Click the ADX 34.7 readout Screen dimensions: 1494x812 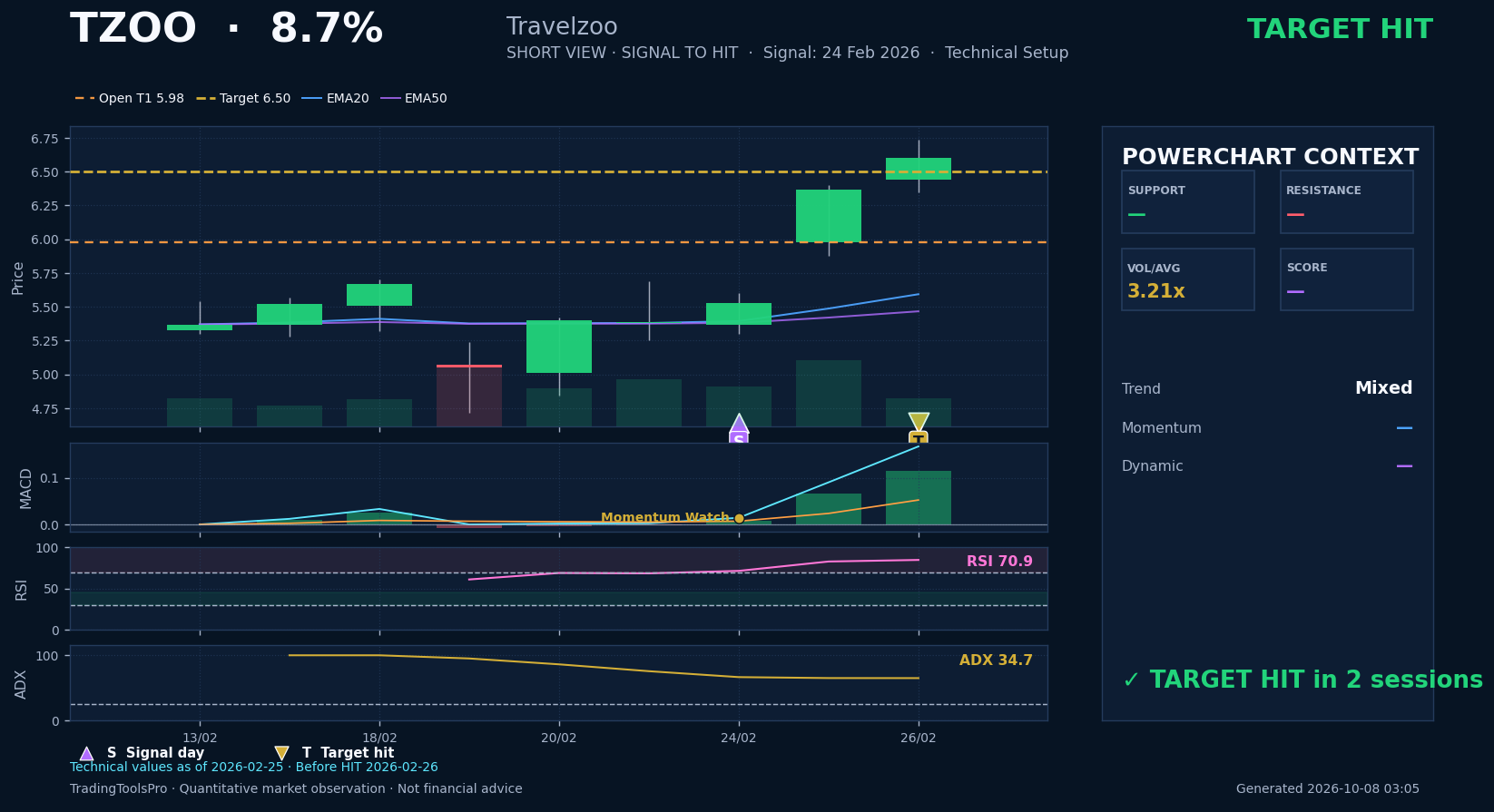(996, 660)
